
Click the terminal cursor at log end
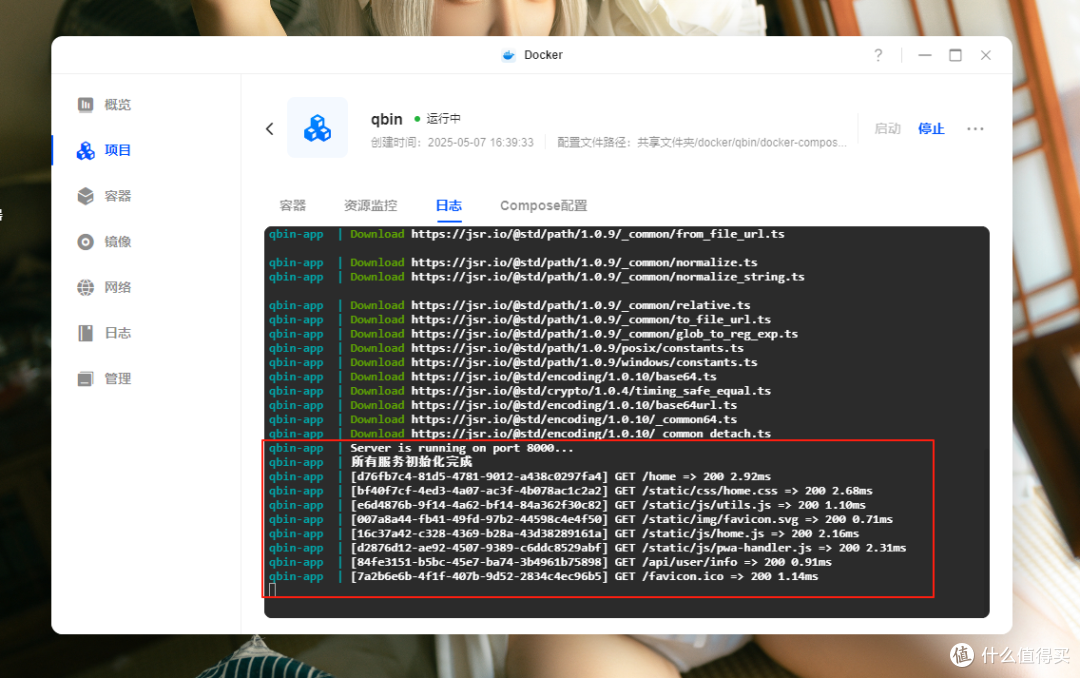click(272, 590)
